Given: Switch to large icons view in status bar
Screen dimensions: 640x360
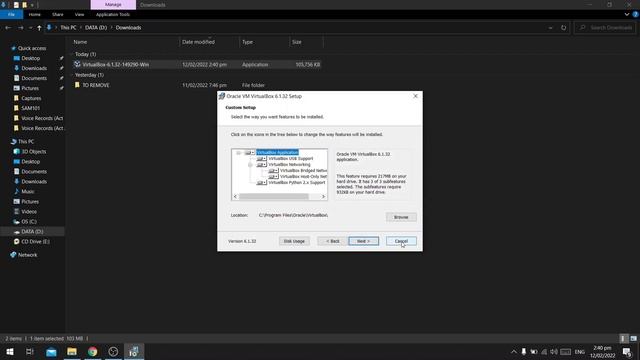Looking at the screenshot, I should (633, 339).
